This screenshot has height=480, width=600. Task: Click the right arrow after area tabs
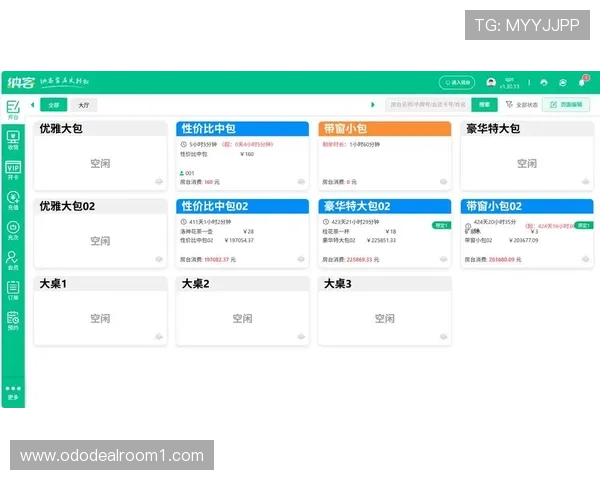point(373,104)
